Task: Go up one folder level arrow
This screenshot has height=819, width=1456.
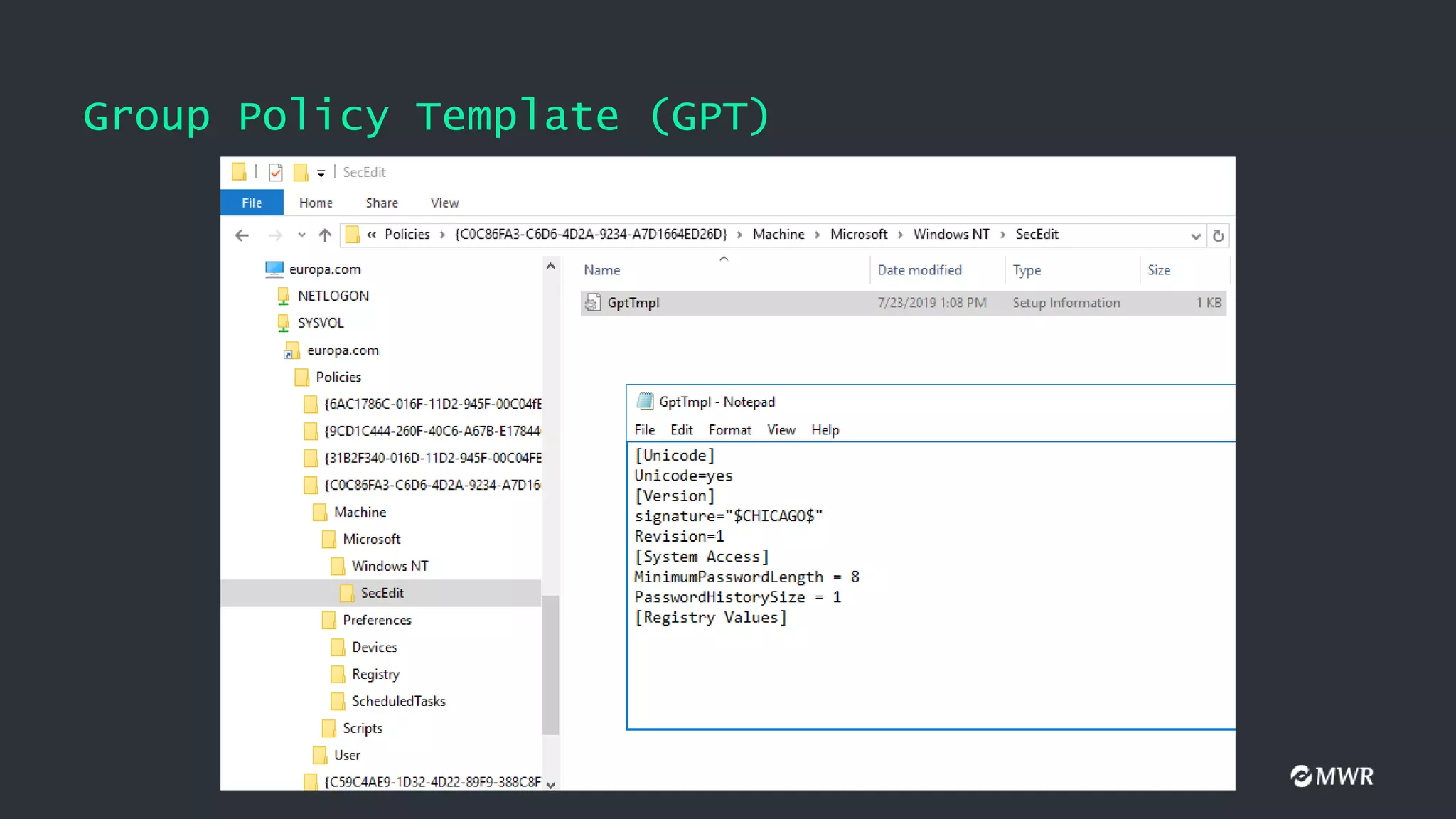Action: [x=325, y=235]
